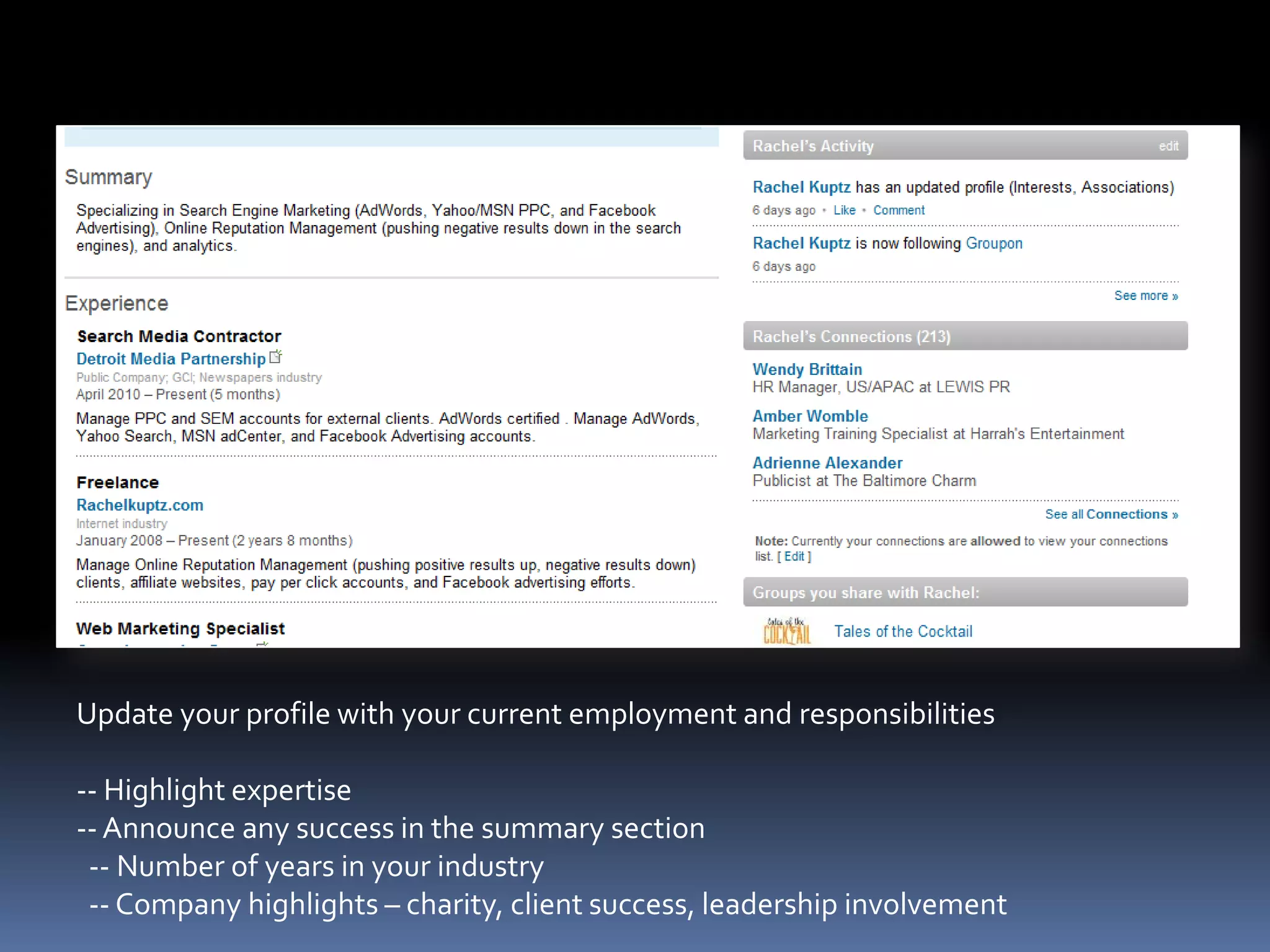The image size is (1270, 952).
Task: View Adrienne Alexander's profile
Action: coord(827,463)
